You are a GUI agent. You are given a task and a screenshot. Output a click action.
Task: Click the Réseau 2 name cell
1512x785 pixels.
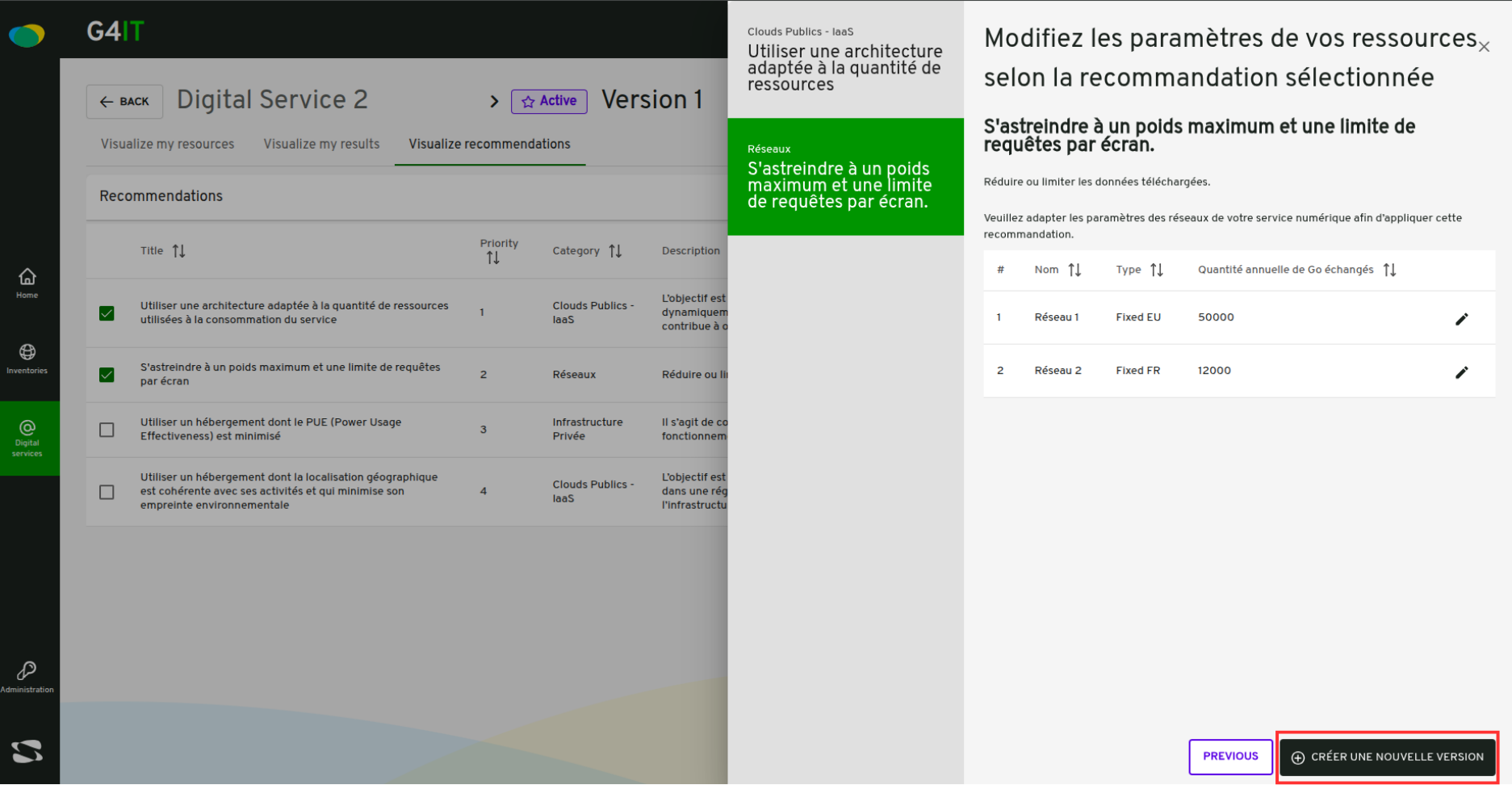click(1058, 371)
